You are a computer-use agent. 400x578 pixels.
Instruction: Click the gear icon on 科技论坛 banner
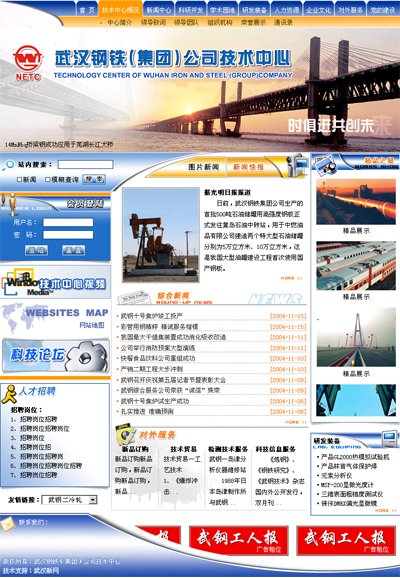(x=87, y=356)
